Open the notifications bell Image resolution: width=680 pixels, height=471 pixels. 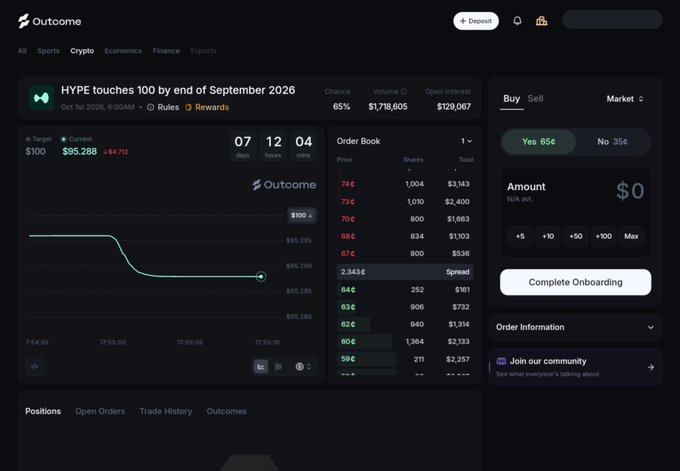click(x=517, y=21)
